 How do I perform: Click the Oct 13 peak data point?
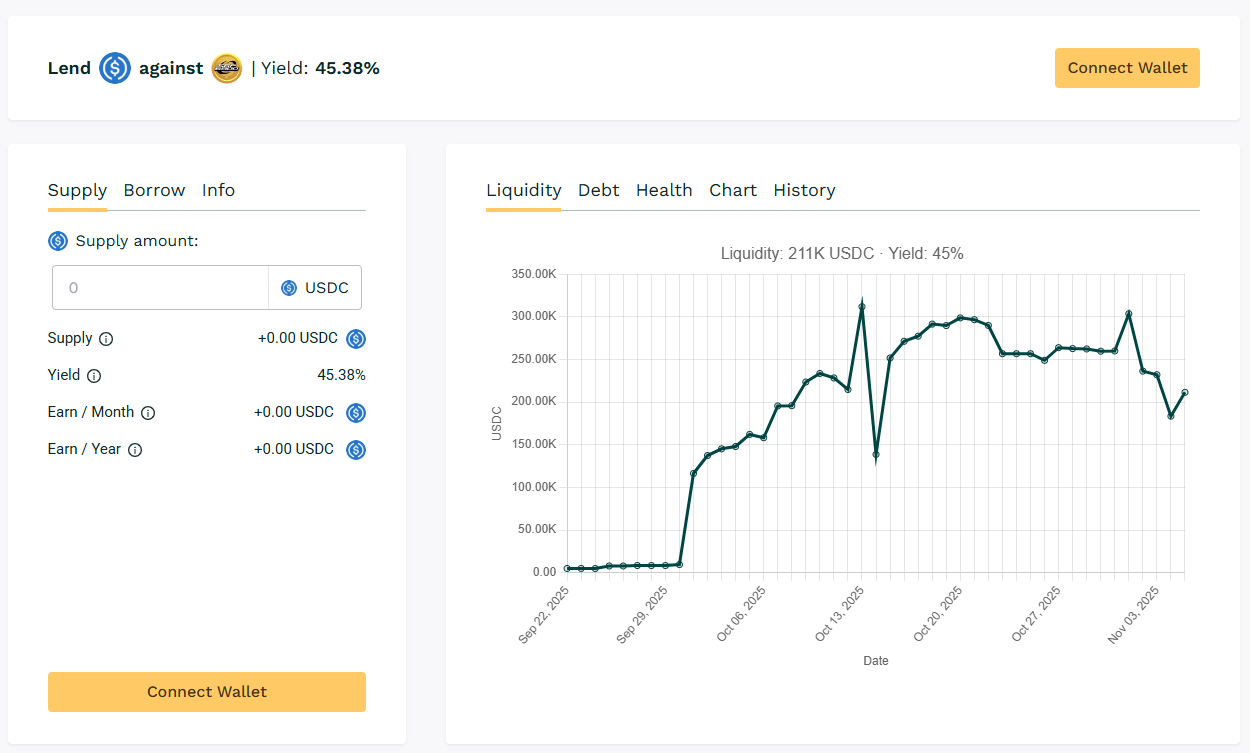click(862, 307)
